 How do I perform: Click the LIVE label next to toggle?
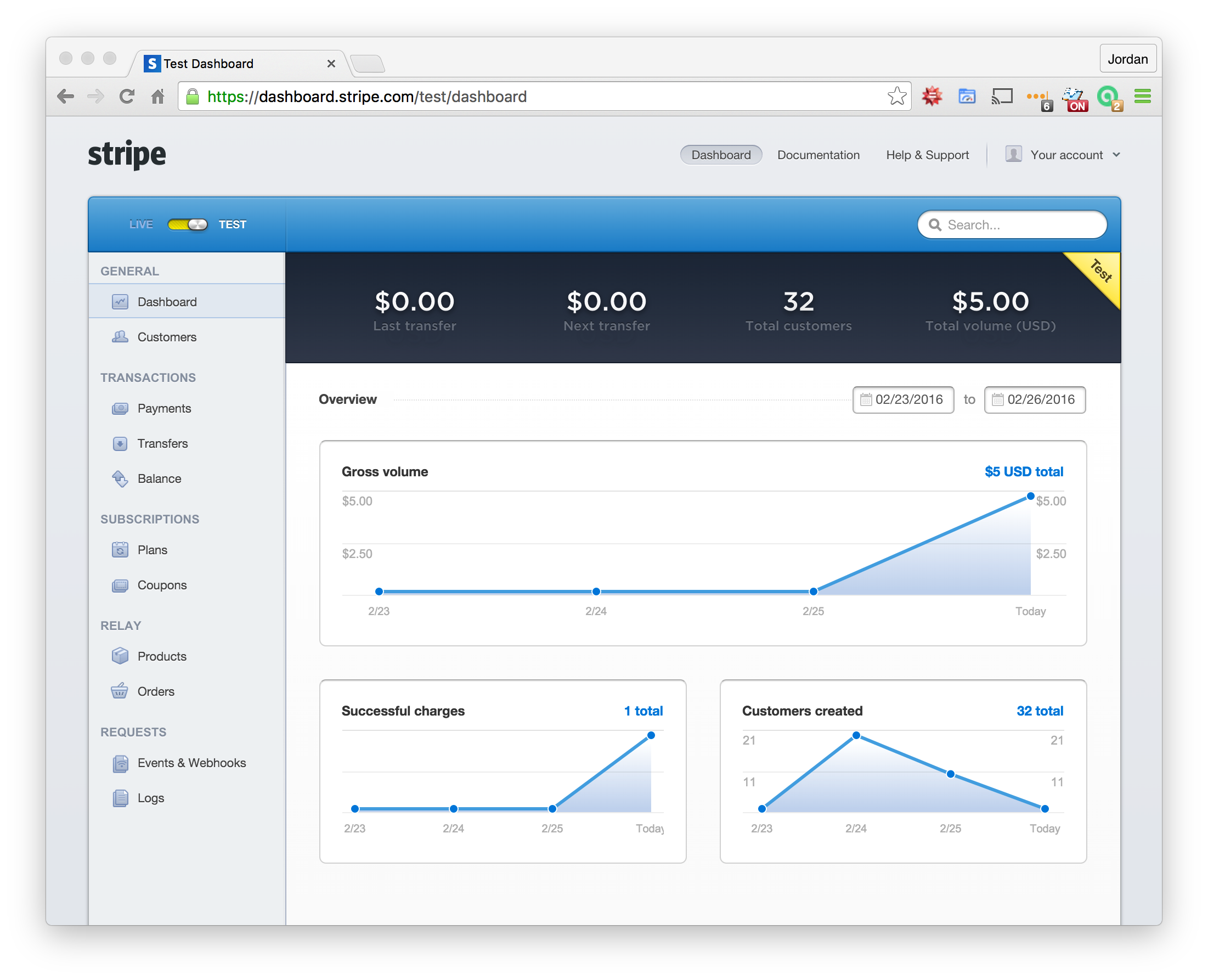141,224
